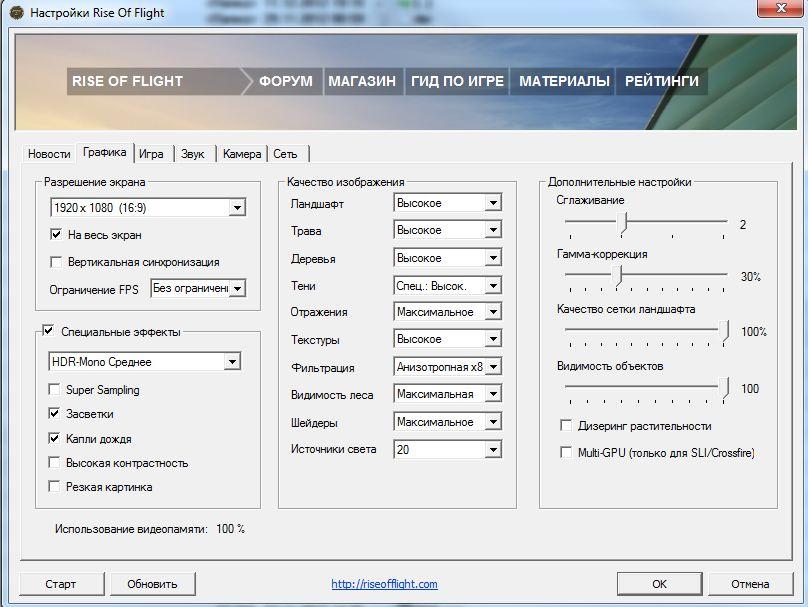Viewport: 808px width, 607px height.
Task: Enable Вертикальная синхронизация checkbox
Action: coord(56,262)
